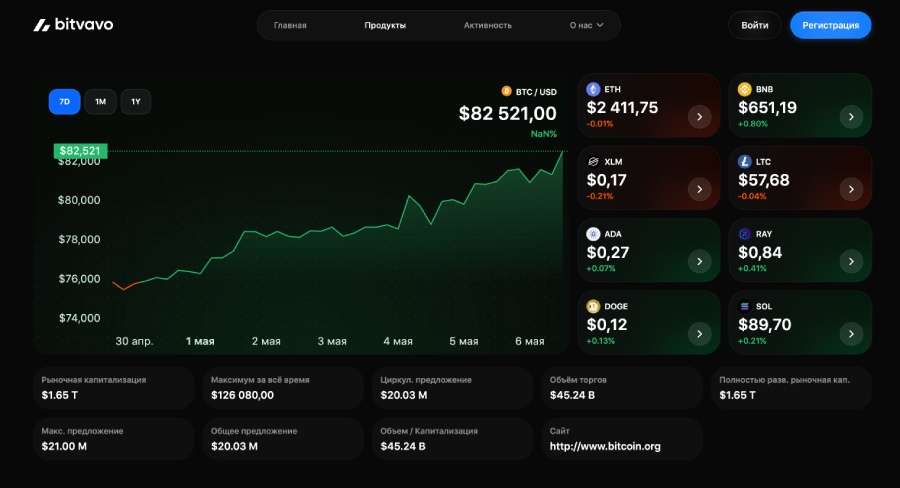Click the Litecoin LTC coin icon
This screenshot has height=488, width=900.
(x=744, y=161)
